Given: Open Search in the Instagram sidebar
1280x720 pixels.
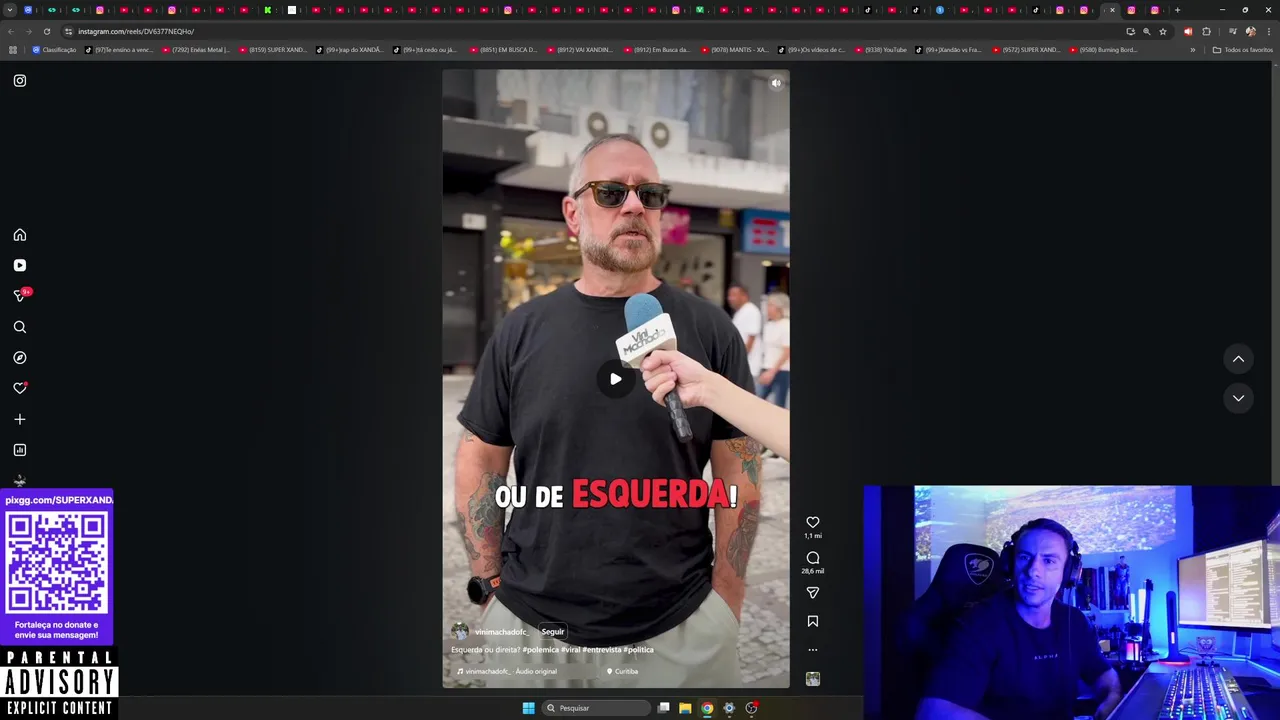Looking at the screenshot, I should (20, 327).
